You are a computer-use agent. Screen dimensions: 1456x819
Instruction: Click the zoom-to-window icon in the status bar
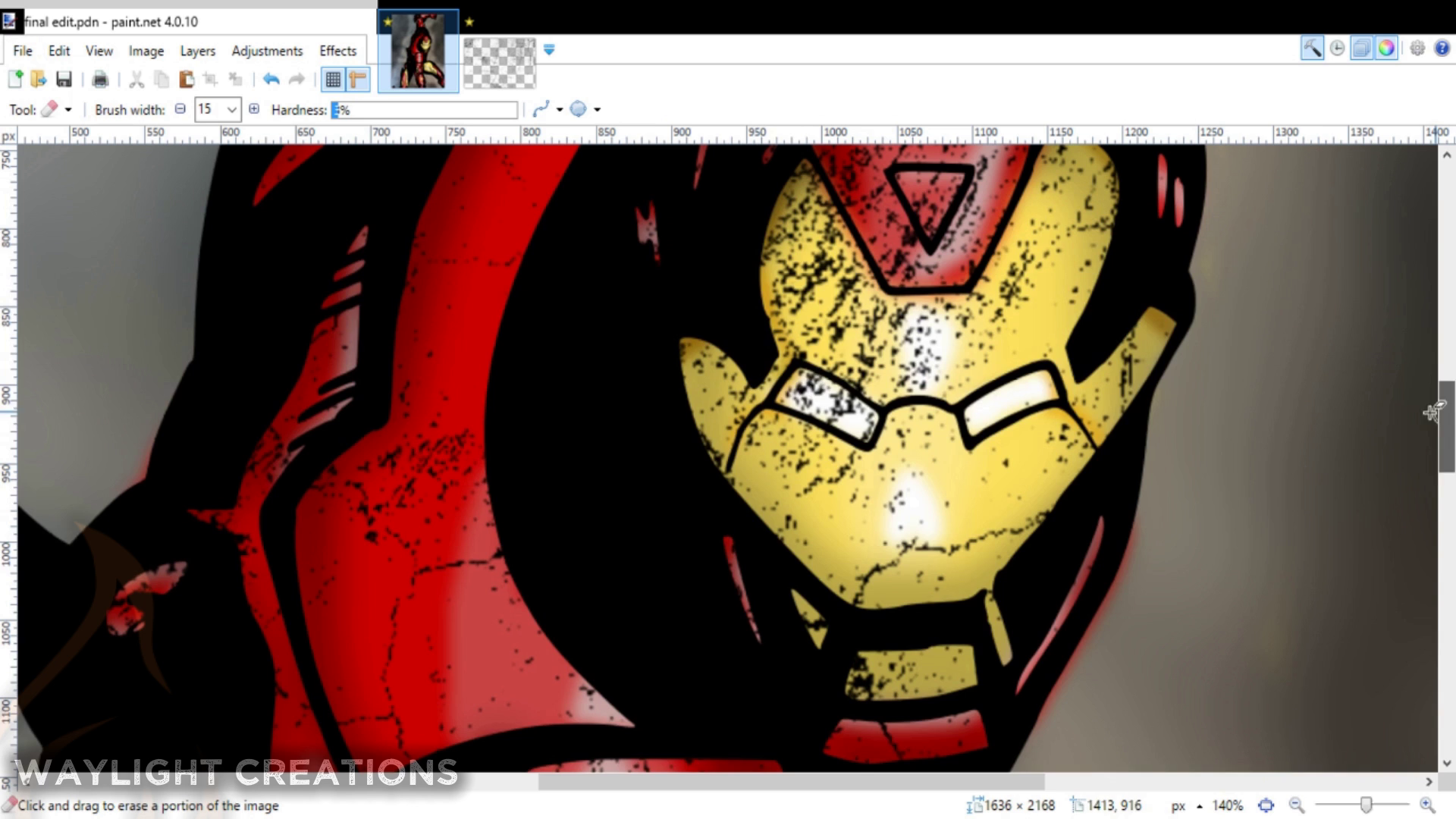tap(1266, 805)
